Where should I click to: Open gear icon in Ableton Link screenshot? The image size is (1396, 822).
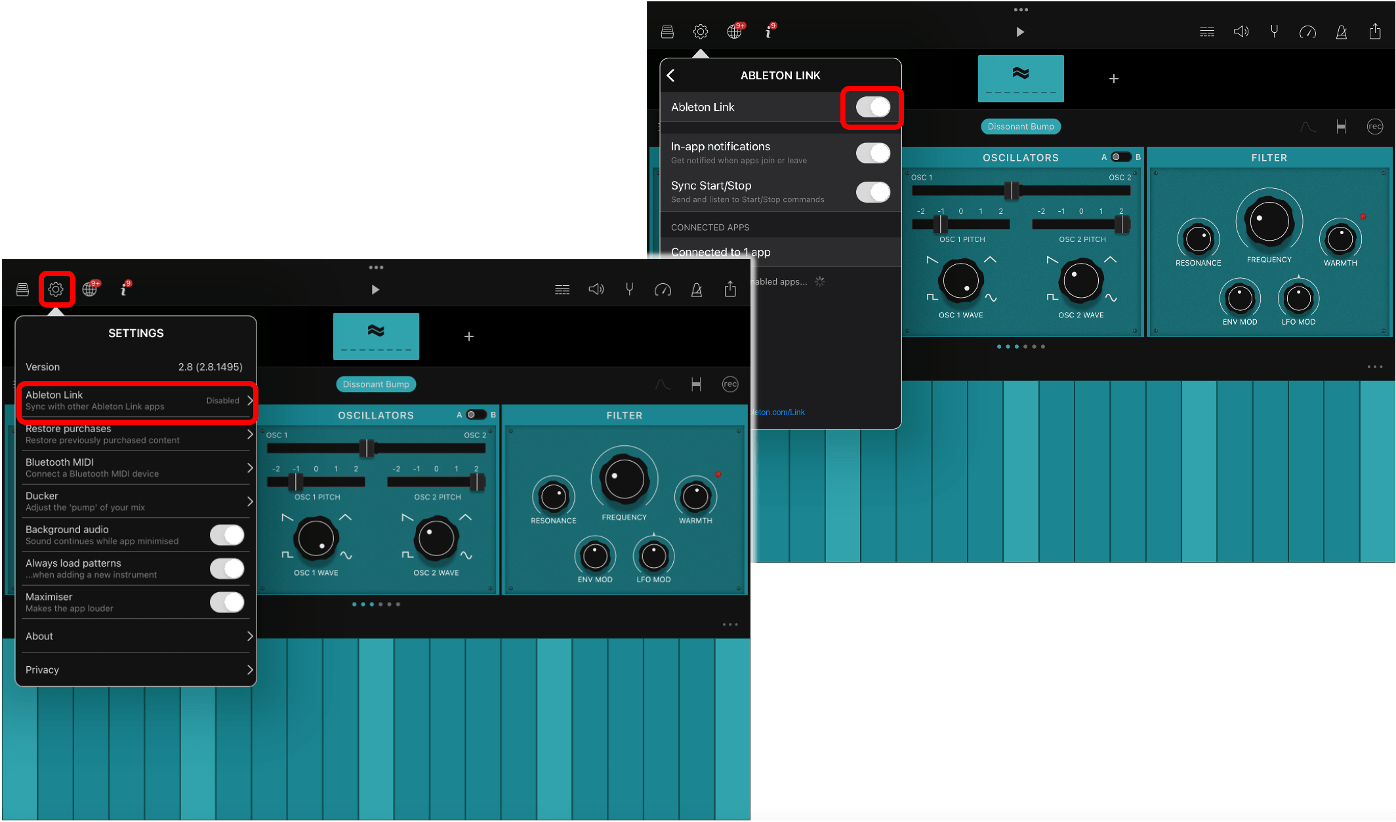pyautogui.click(x=700, y=32)
